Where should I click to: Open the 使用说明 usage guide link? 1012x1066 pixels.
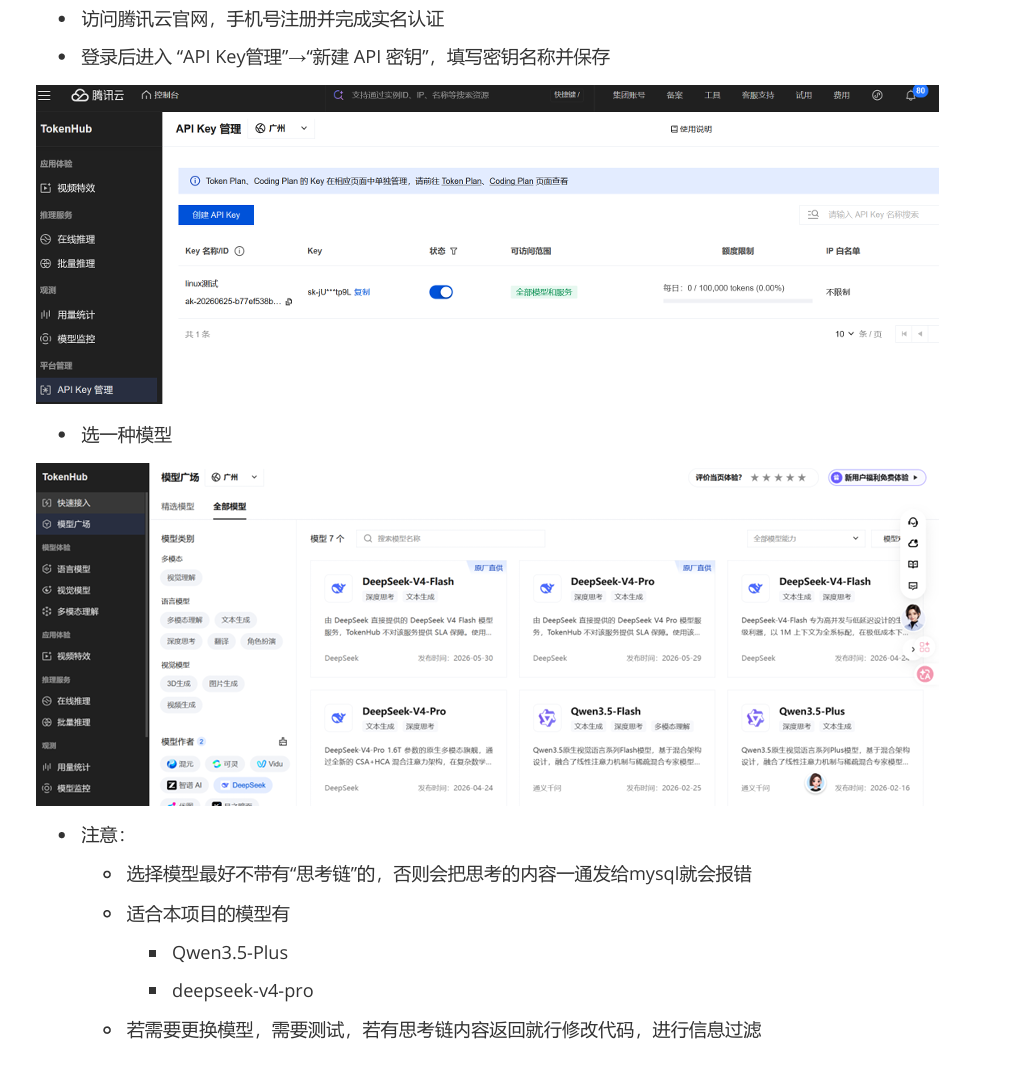pos(691,129)
